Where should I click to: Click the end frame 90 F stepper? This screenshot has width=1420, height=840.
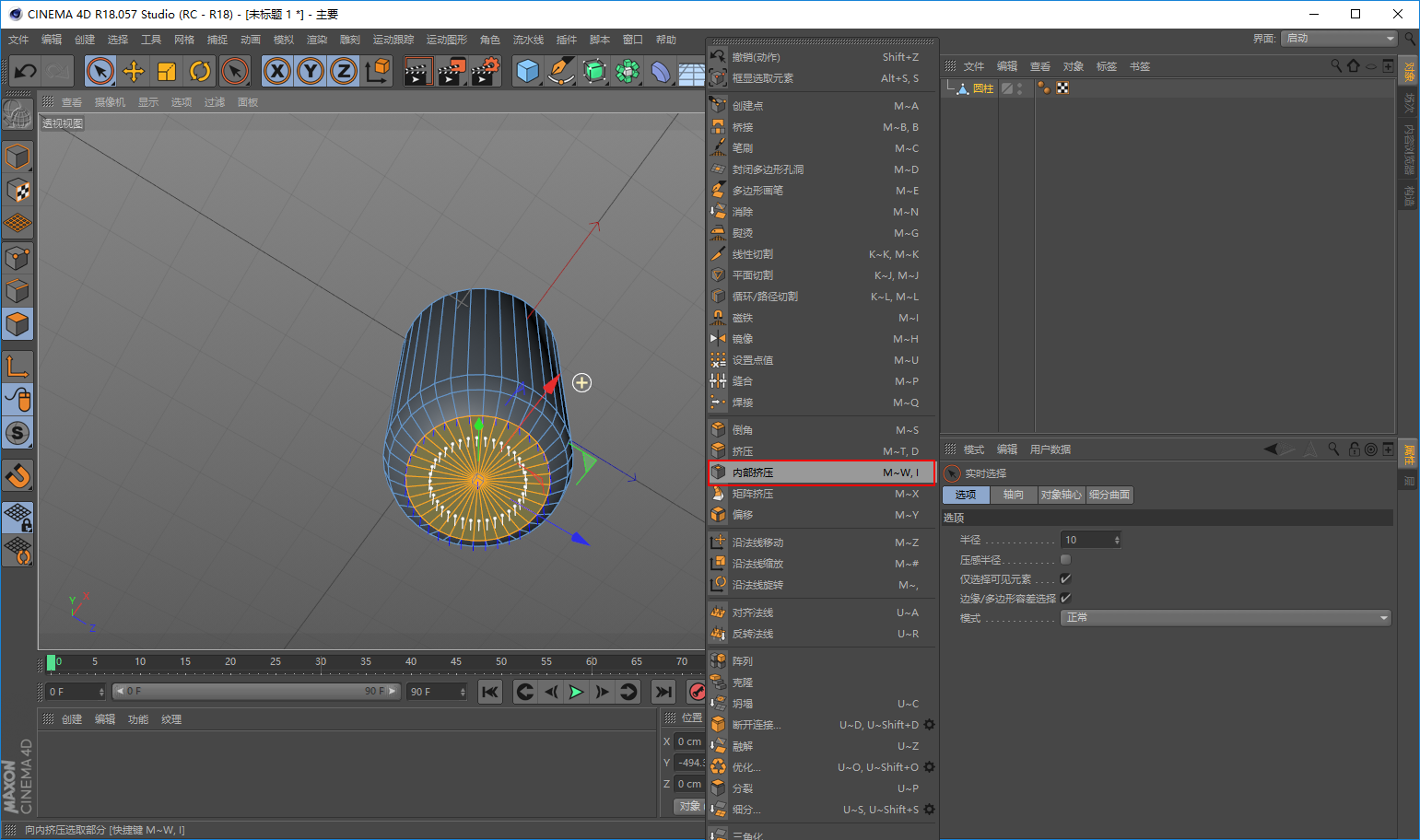[x=463, y=692]
